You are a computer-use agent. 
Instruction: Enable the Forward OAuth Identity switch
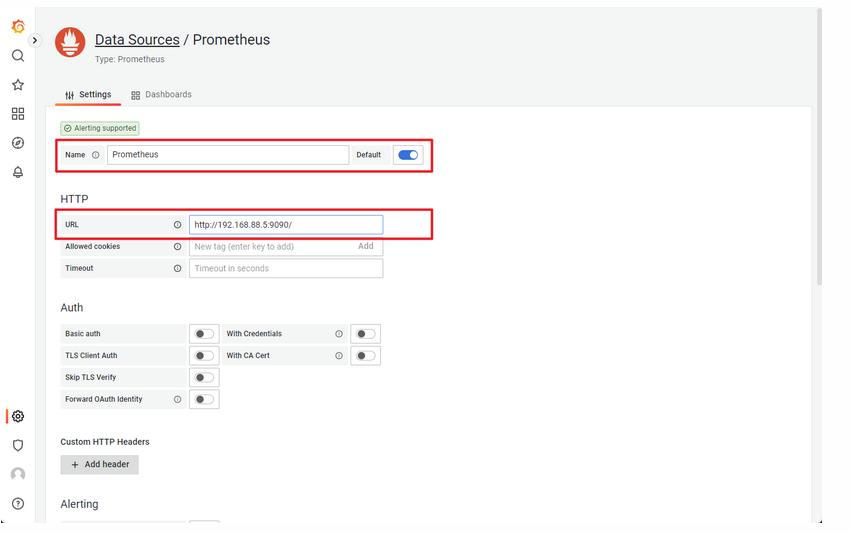tap(204, 399)
